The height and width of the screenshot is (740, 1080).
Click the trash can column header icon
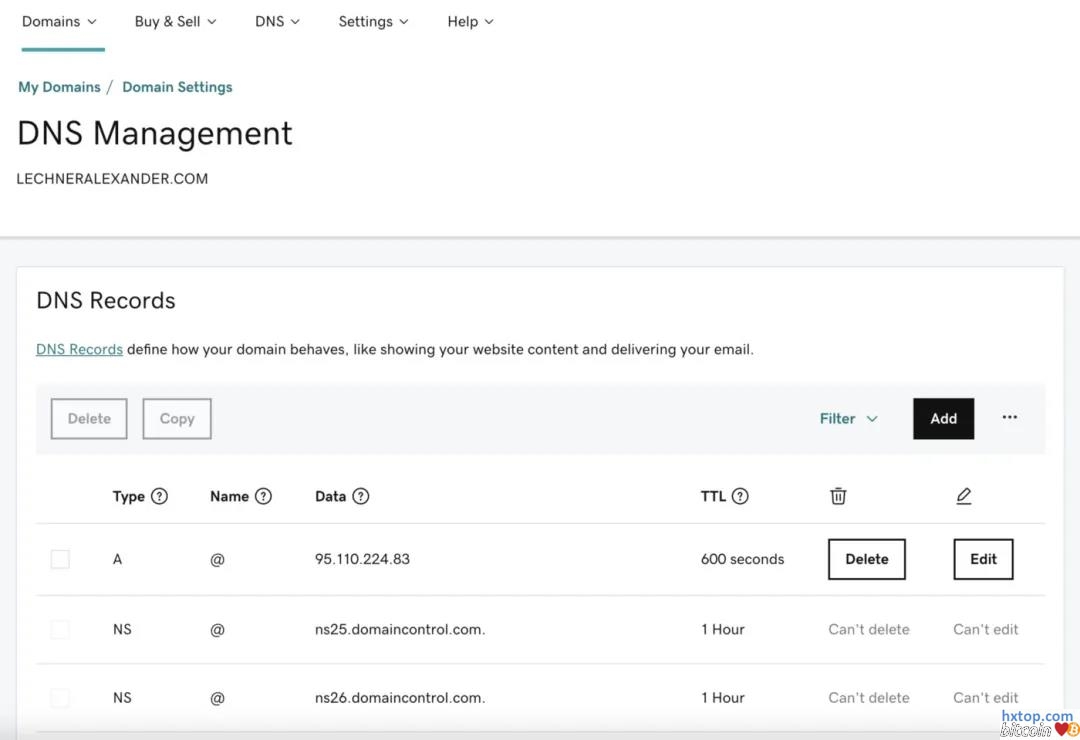click(x=838, y=496)
